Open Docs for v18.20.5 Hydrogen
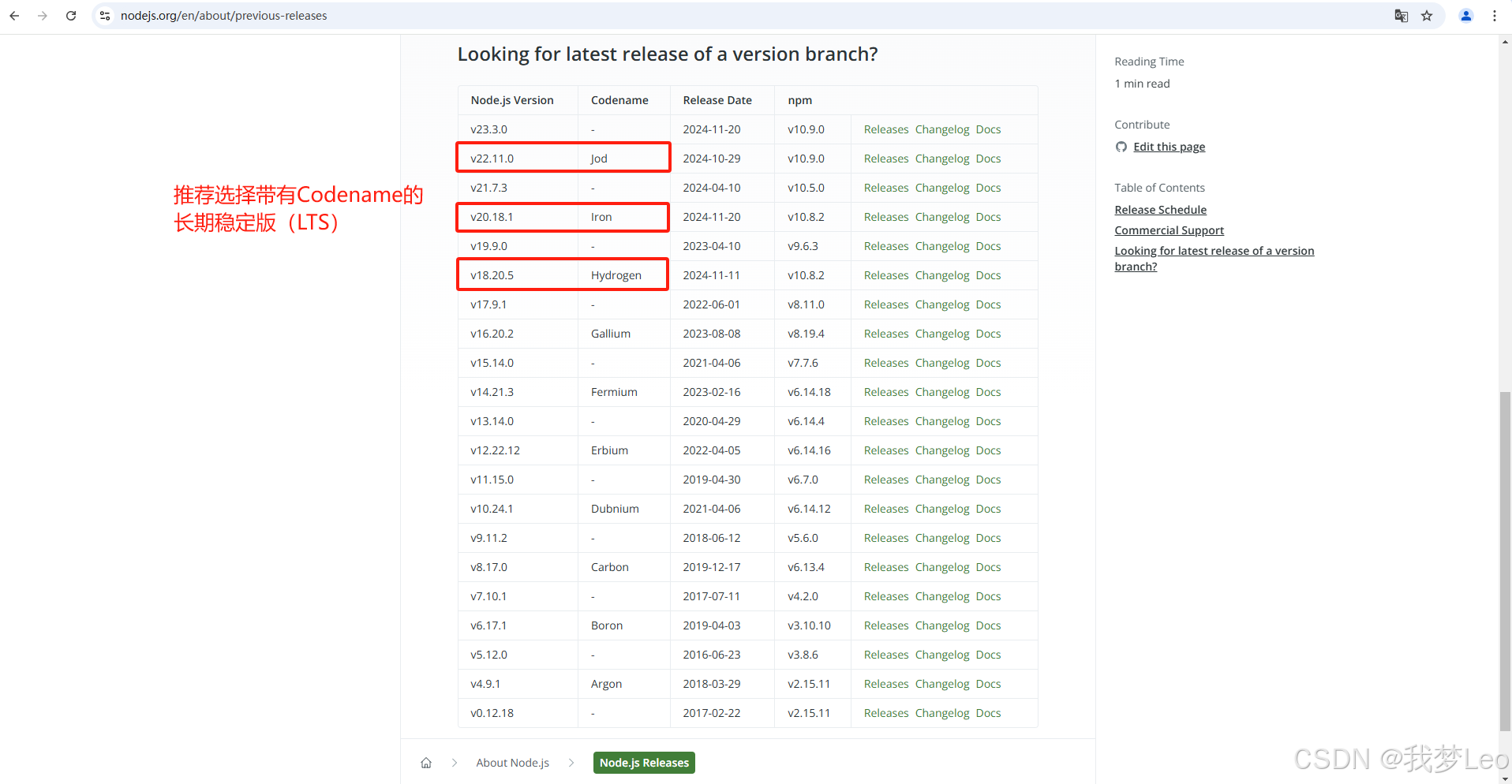Image resolution: width=1512 pixels, height=784 pixels. coord(988,275)
